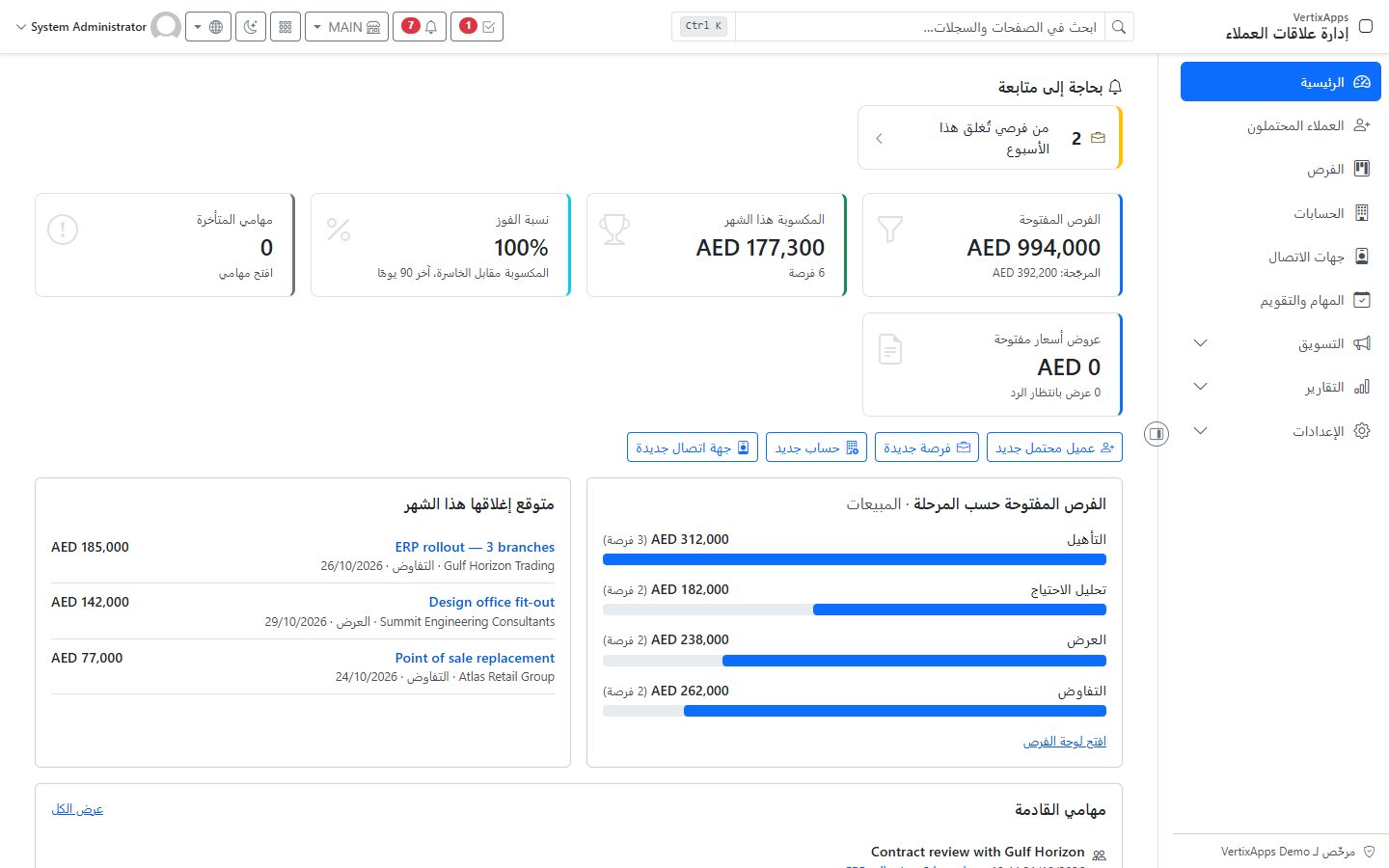This screenshot has width=1389, height=868.
Task: Click the جهات الاتصال contact icon in sidebar
Action: [x=1362, y=257]
